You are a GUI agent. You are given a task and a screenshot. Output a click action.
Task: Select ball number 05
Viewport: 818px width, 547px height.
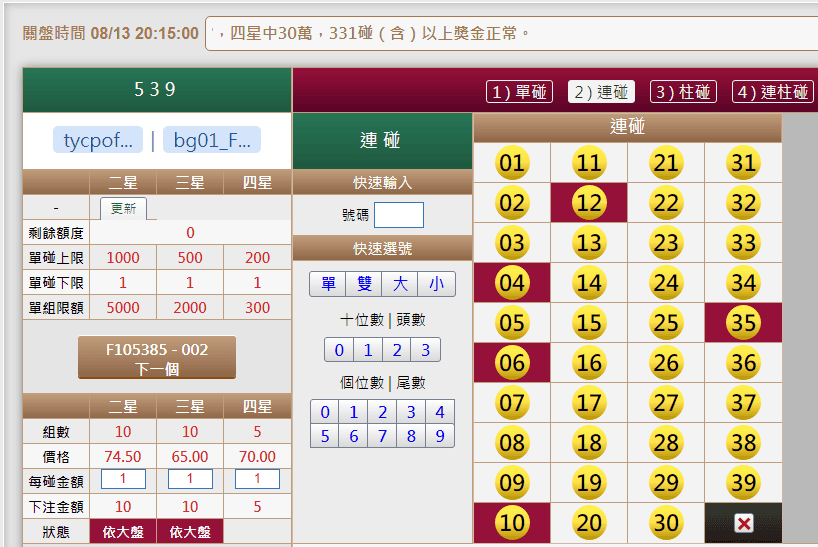tap(512, 323)
